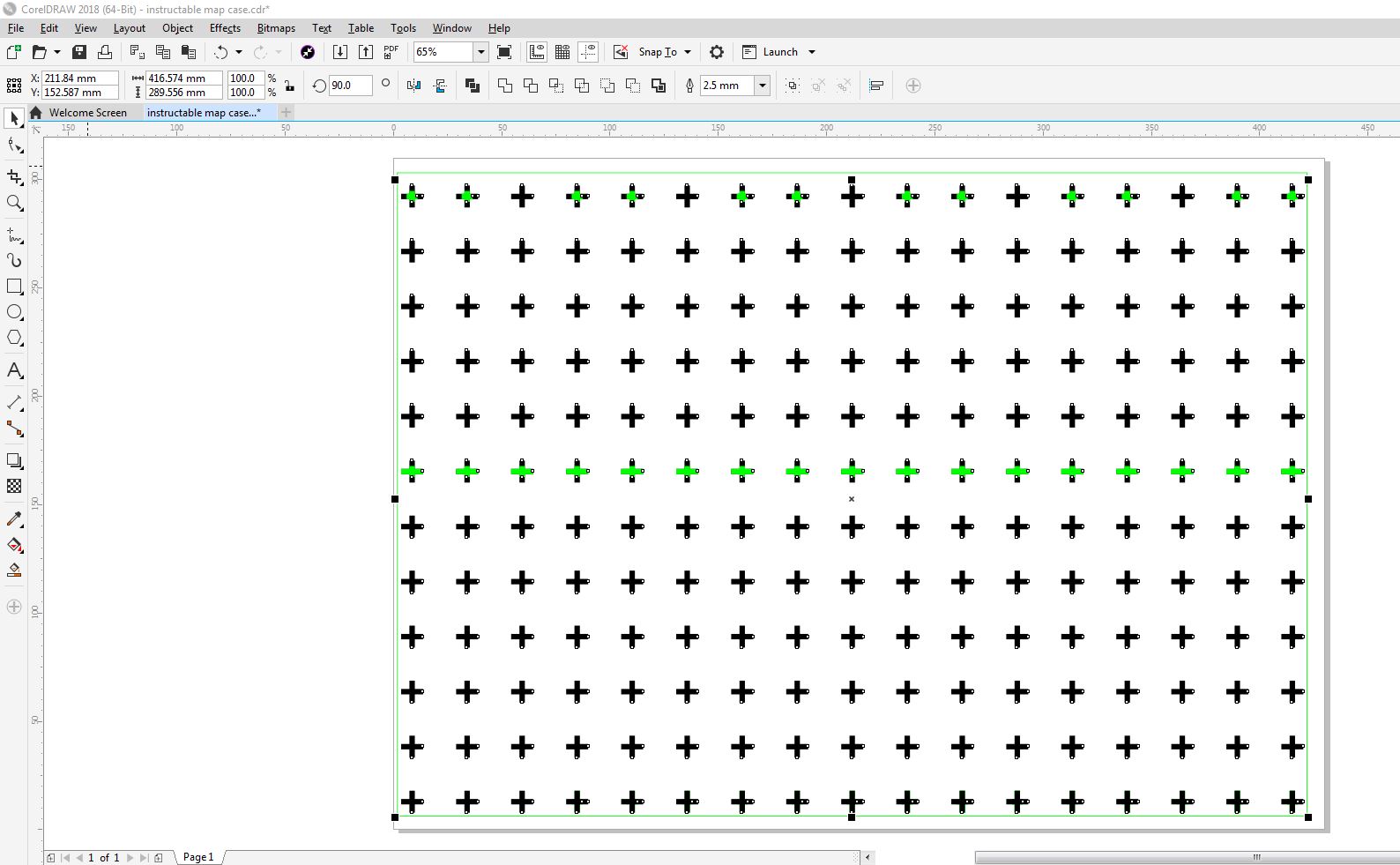Open the Tools menu
Viewport: 1400px width, 865px height.
click(x=403, y=28)
